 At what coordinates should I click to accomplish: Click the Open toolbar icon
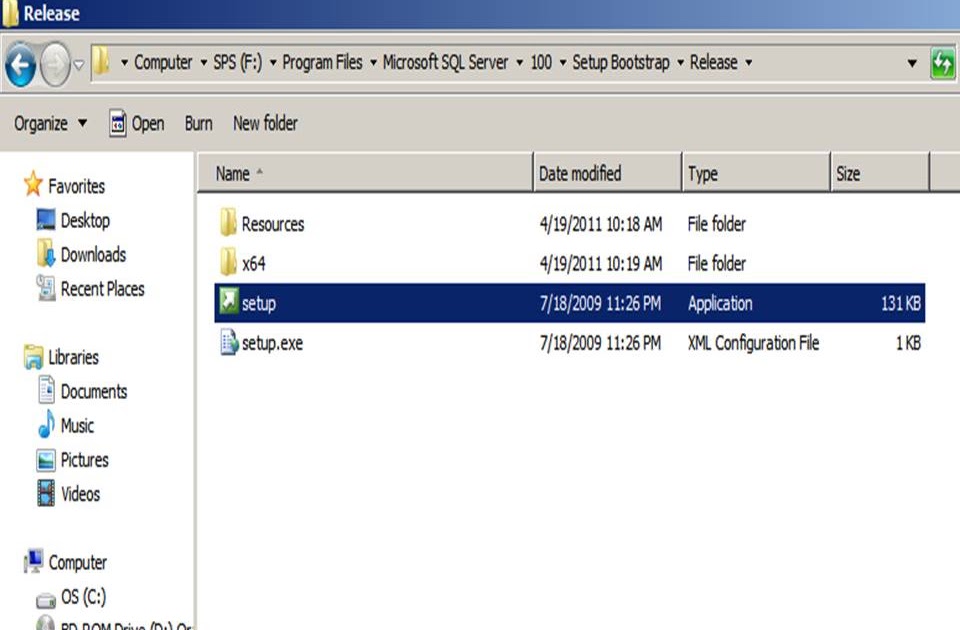(x=118, y=123)
